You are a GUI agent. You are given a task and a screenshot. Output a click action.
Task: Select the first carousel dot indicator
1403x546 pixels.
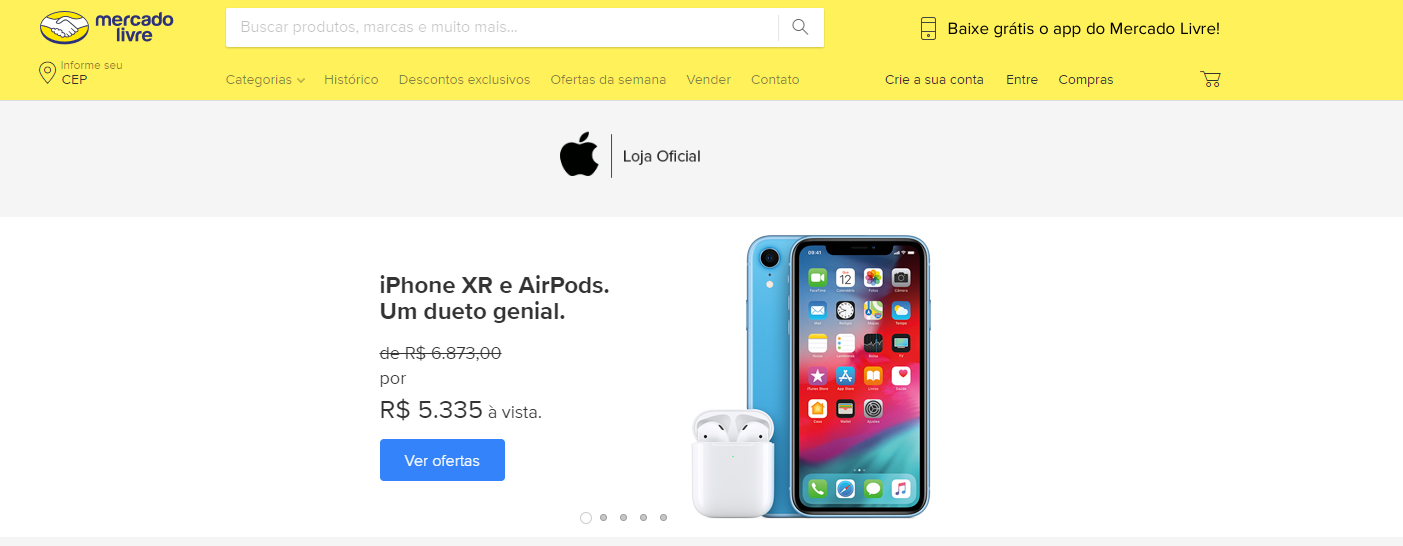click(586, 517)
